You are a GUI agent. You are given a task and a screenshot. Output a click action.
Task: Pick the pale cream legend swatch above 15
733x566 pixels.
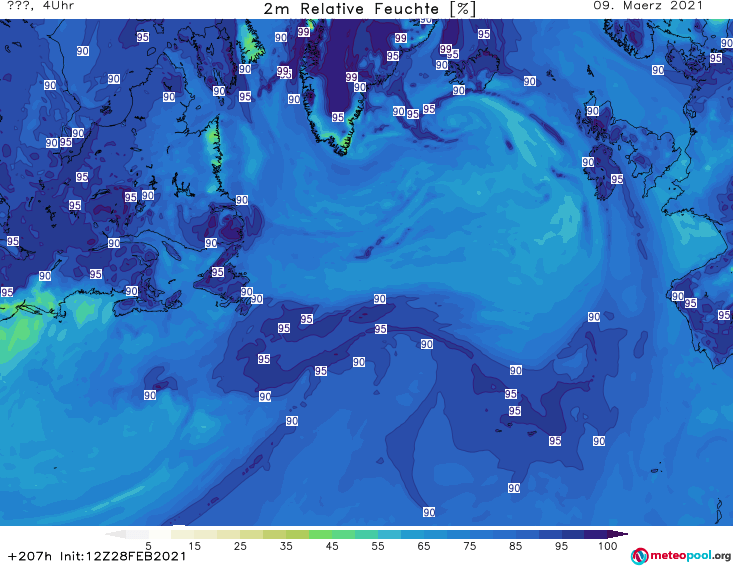(183, 534)
